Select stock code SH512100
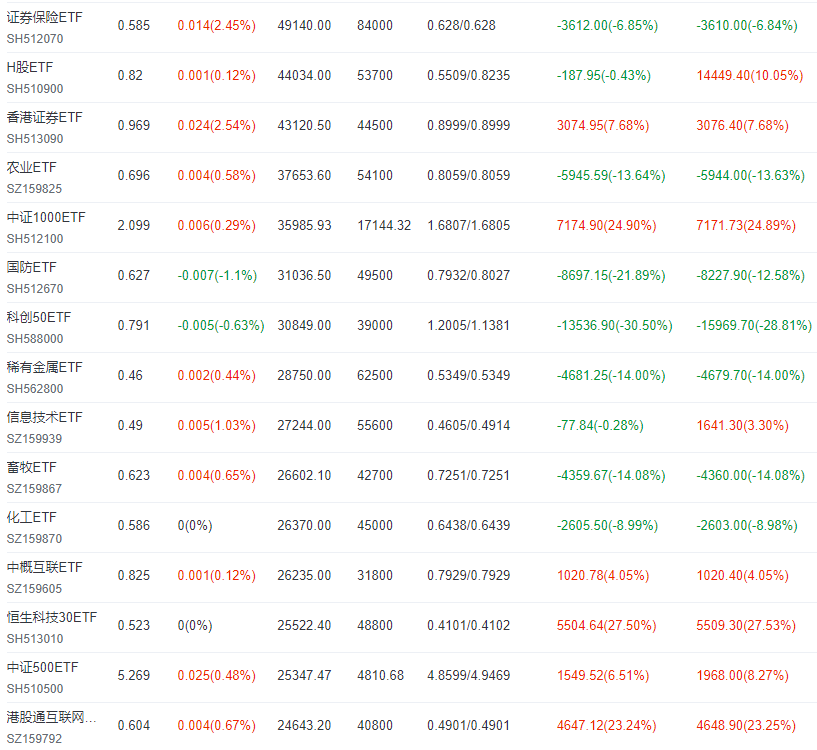This screenshot has width=817, height=750. coord(35,239)
